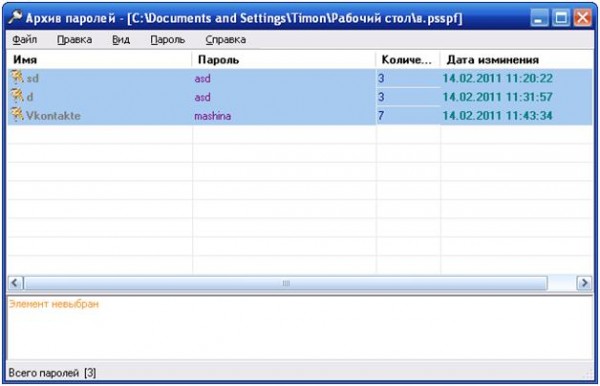Click the count 3 in the sd row
600x386 pixels.
pyautogui.click(x=381, y=78)
